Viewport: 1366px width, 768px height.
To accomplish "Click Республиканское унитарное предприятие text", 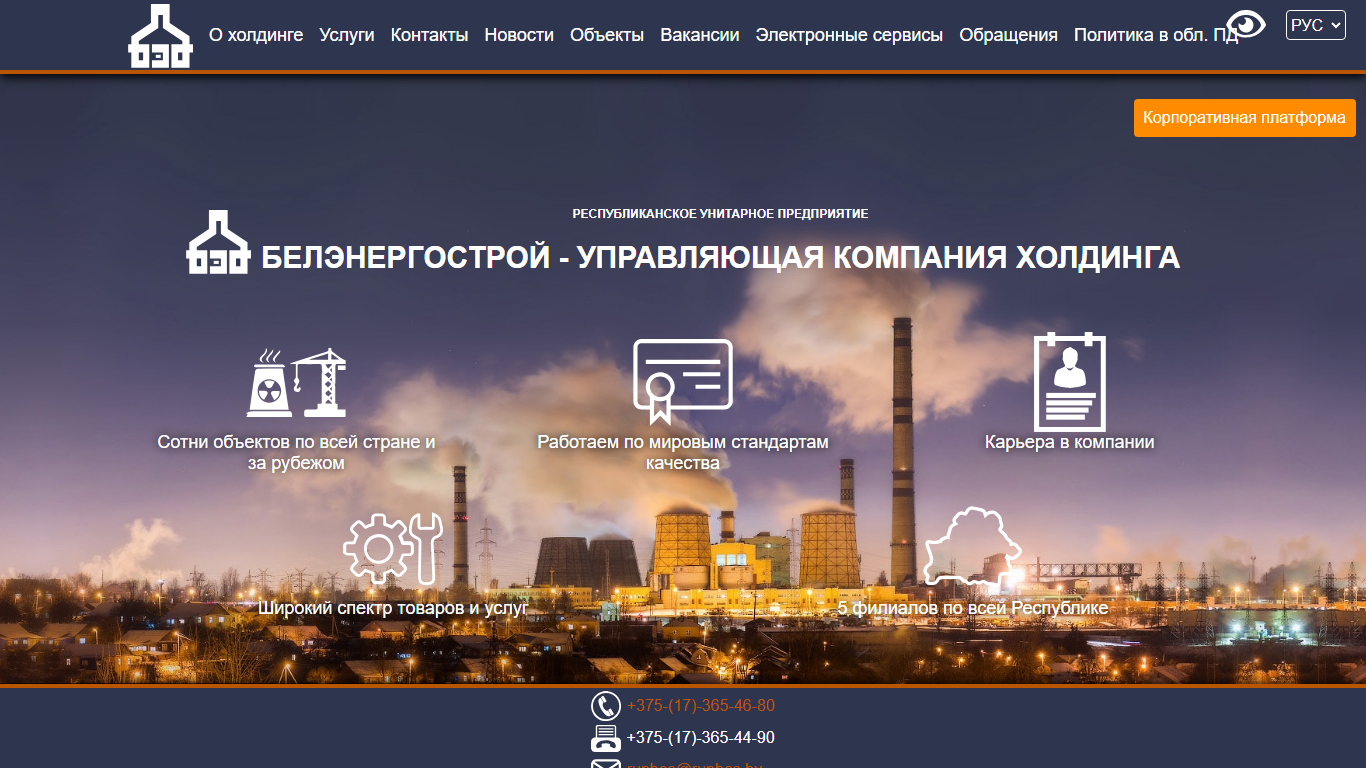I will point(720,214).
